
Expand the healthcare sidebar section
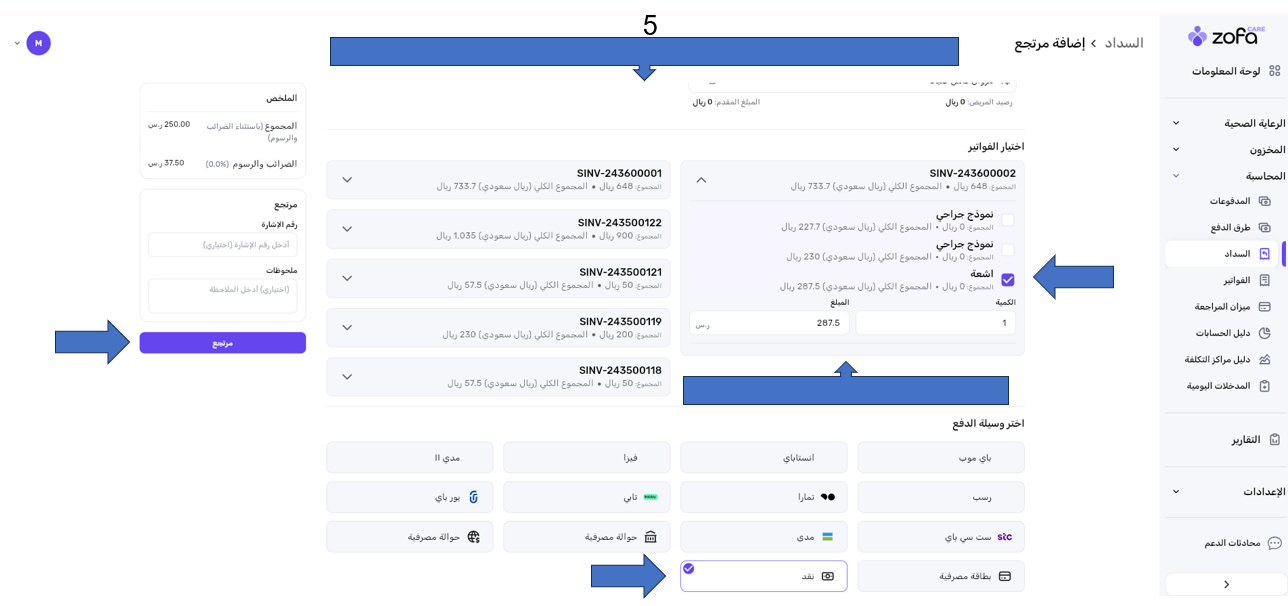(x=1176, y=123)
